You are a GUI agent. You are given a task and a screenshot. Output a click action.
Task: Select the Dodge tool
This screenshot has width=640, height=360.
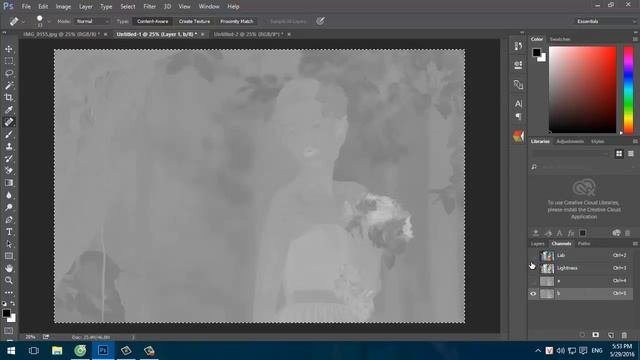coord(9,207)
